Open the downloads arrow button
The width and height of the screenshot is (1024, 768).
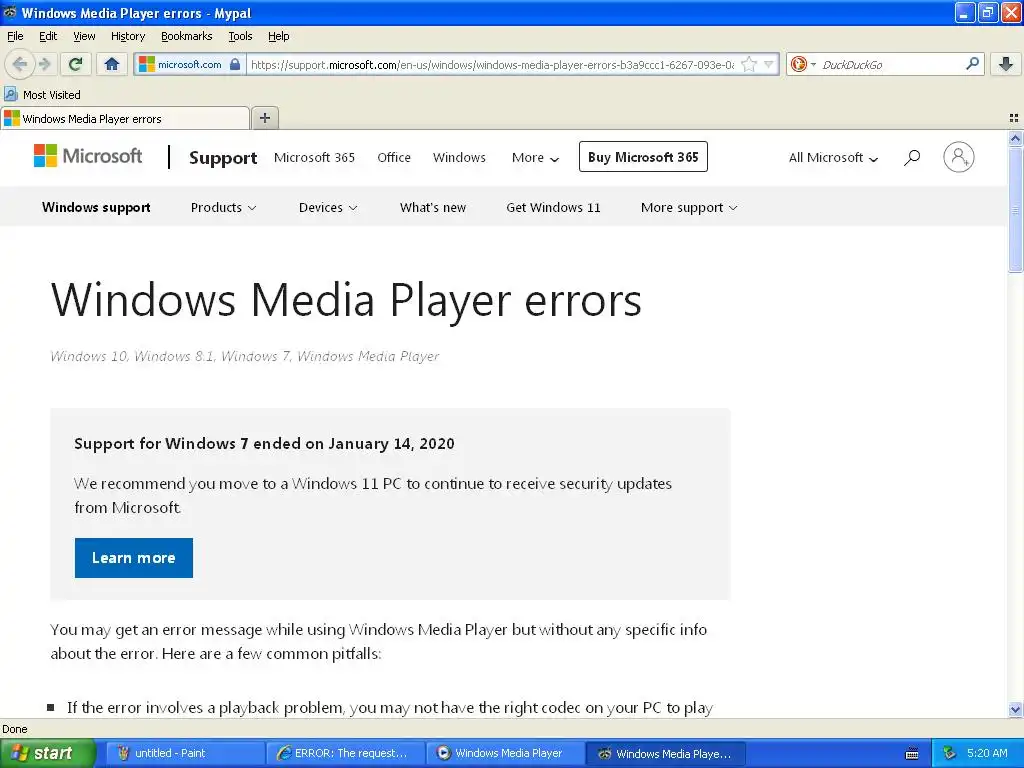(1006, 64)
